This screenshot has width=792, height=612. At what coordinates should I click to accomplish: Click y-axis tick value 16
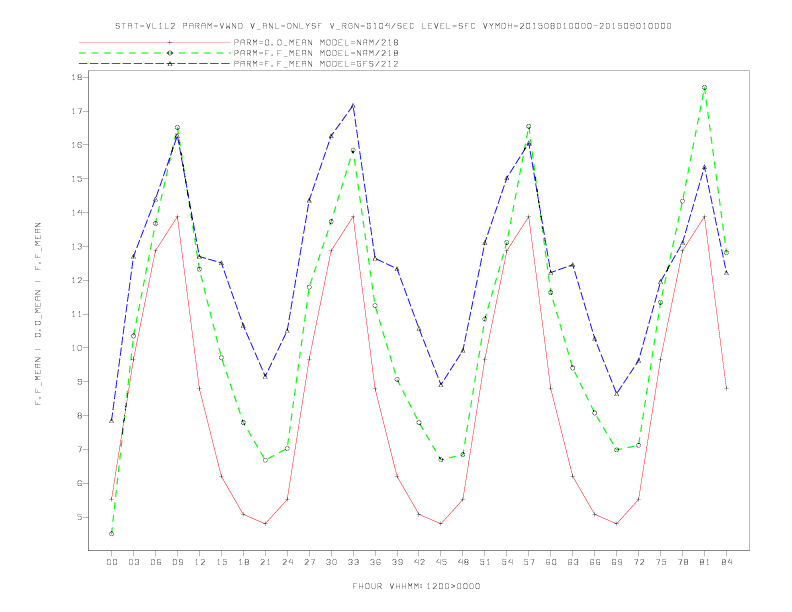[77, 145]
